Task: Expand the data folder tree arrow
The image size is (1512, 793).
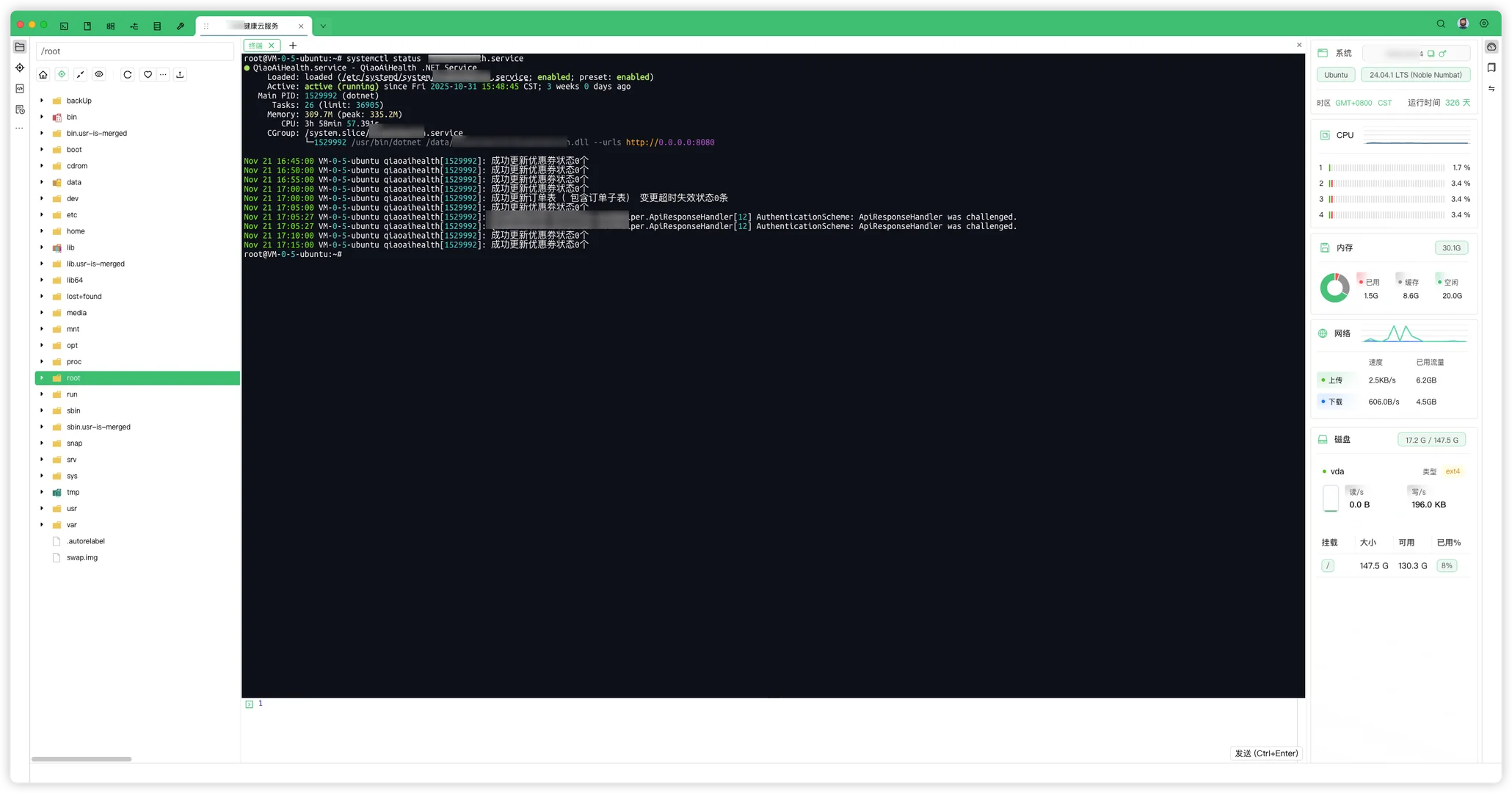Action: [42, 182]
